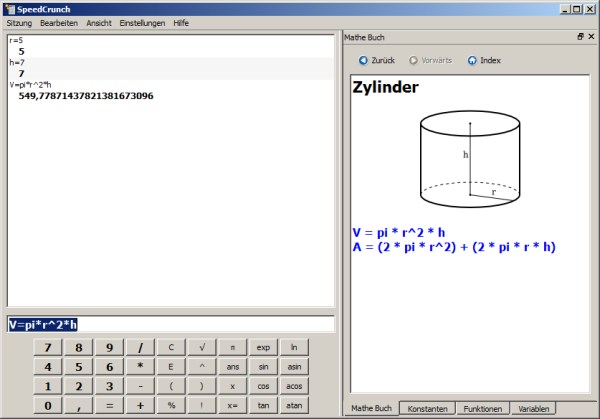
Task: Undock the Mathe Buch panel
Action: coord(580,37)
